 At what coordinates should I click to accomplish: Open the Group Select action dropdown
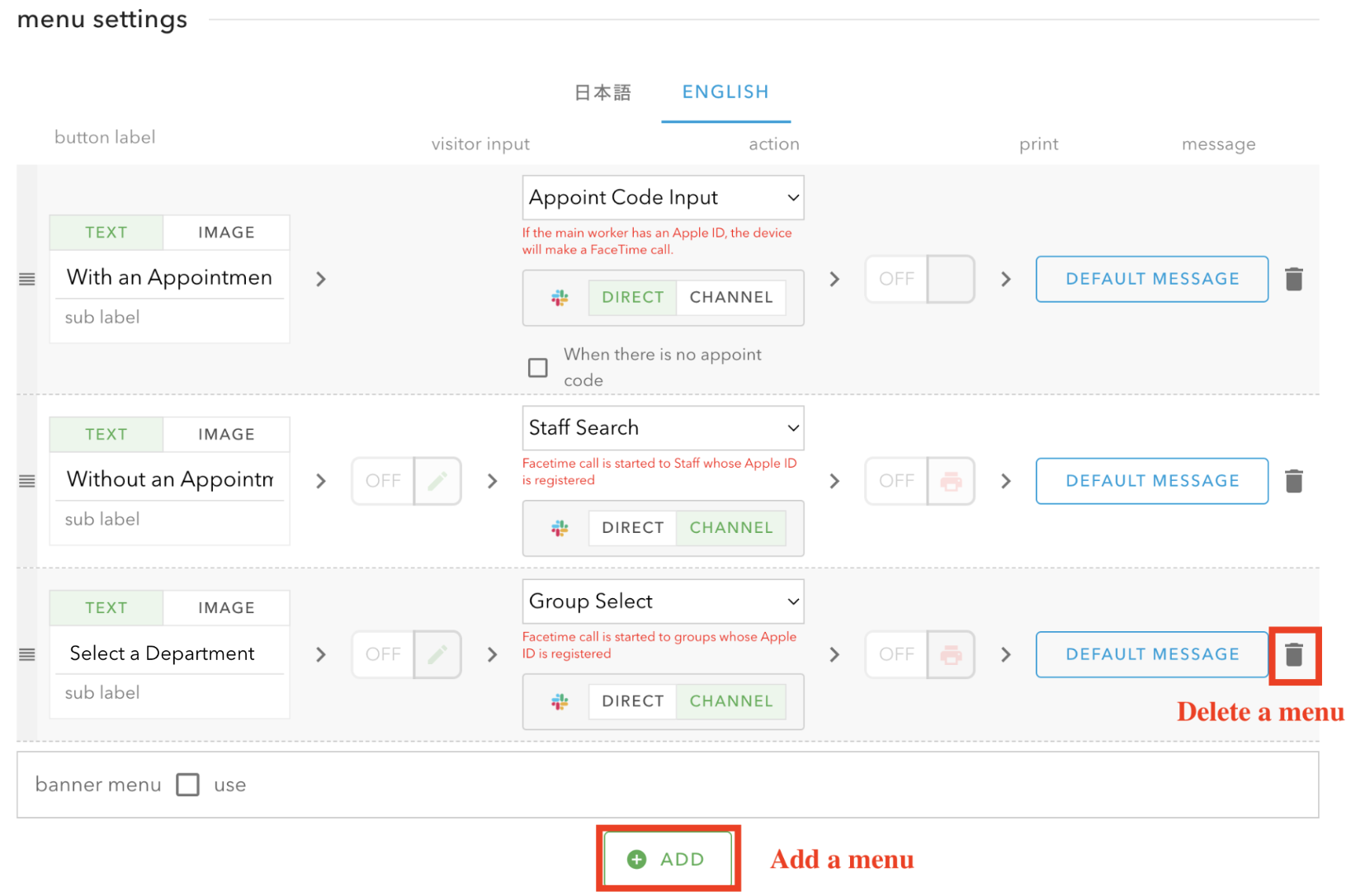pos(662,601)
